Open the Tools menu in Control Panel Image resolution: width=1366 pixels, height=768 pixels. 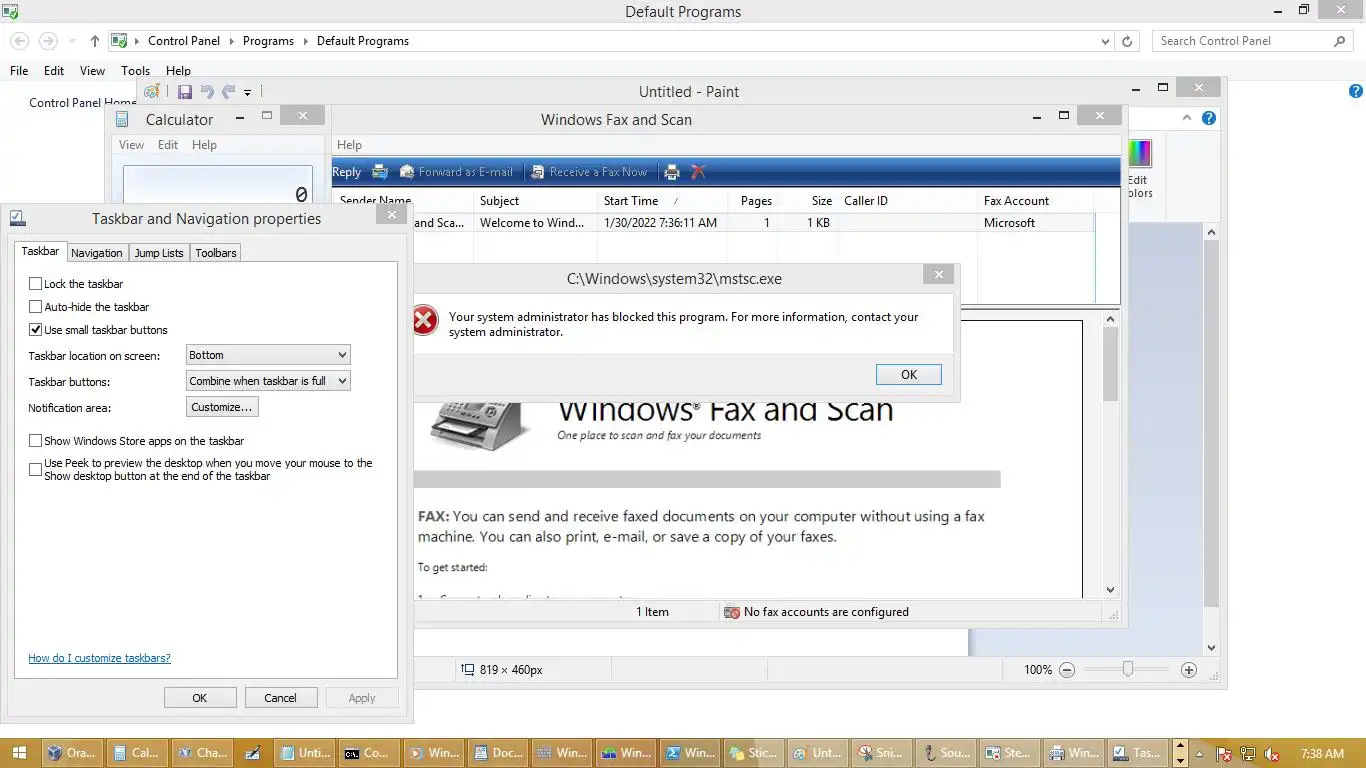[135, 71]
